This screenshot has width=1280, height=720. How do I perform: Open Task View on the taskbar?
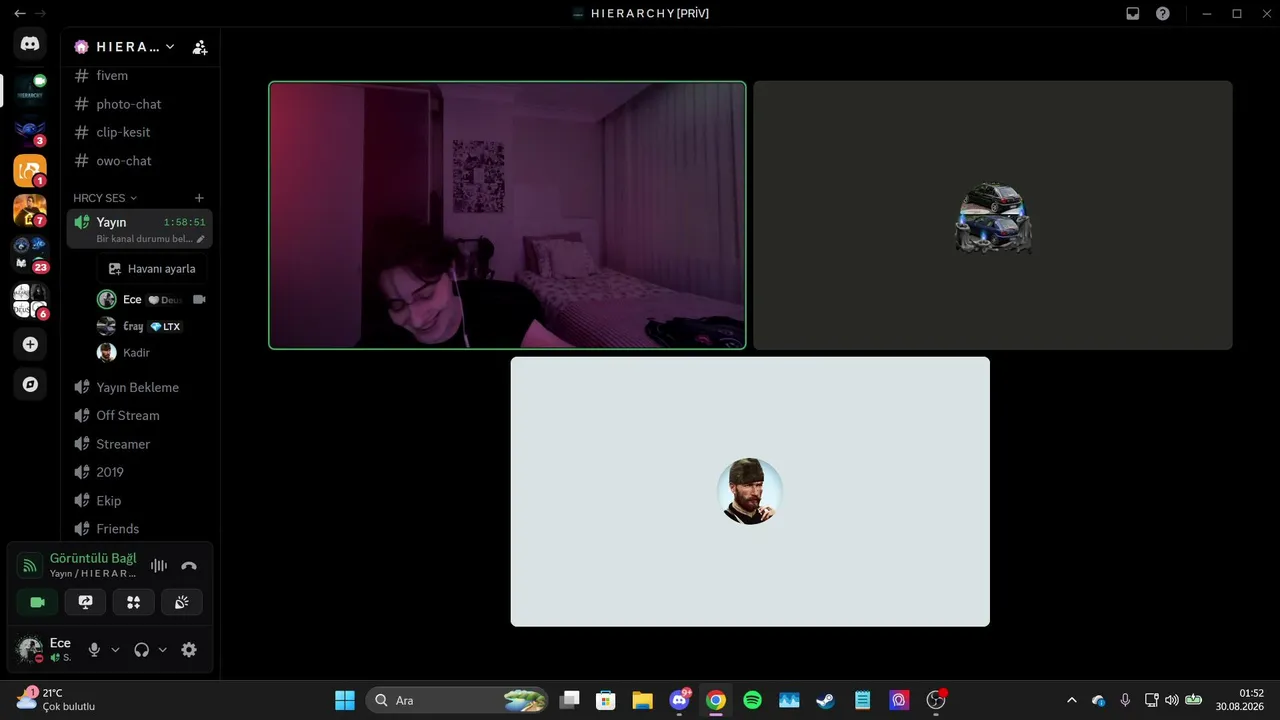(569, 700)
